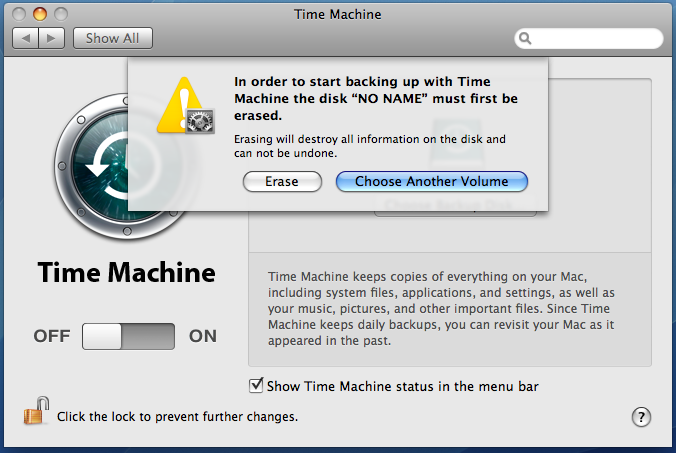Click the "Erasing will destroy all information" text
676x453 pixels.
click(x=370, y=146)
